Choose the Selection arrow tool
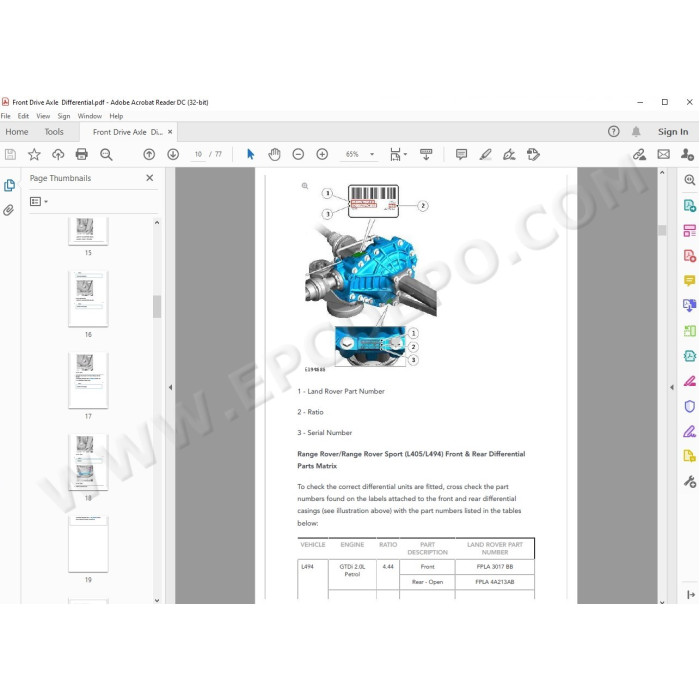This screenshot has height=700, width=700. [250, 154]
